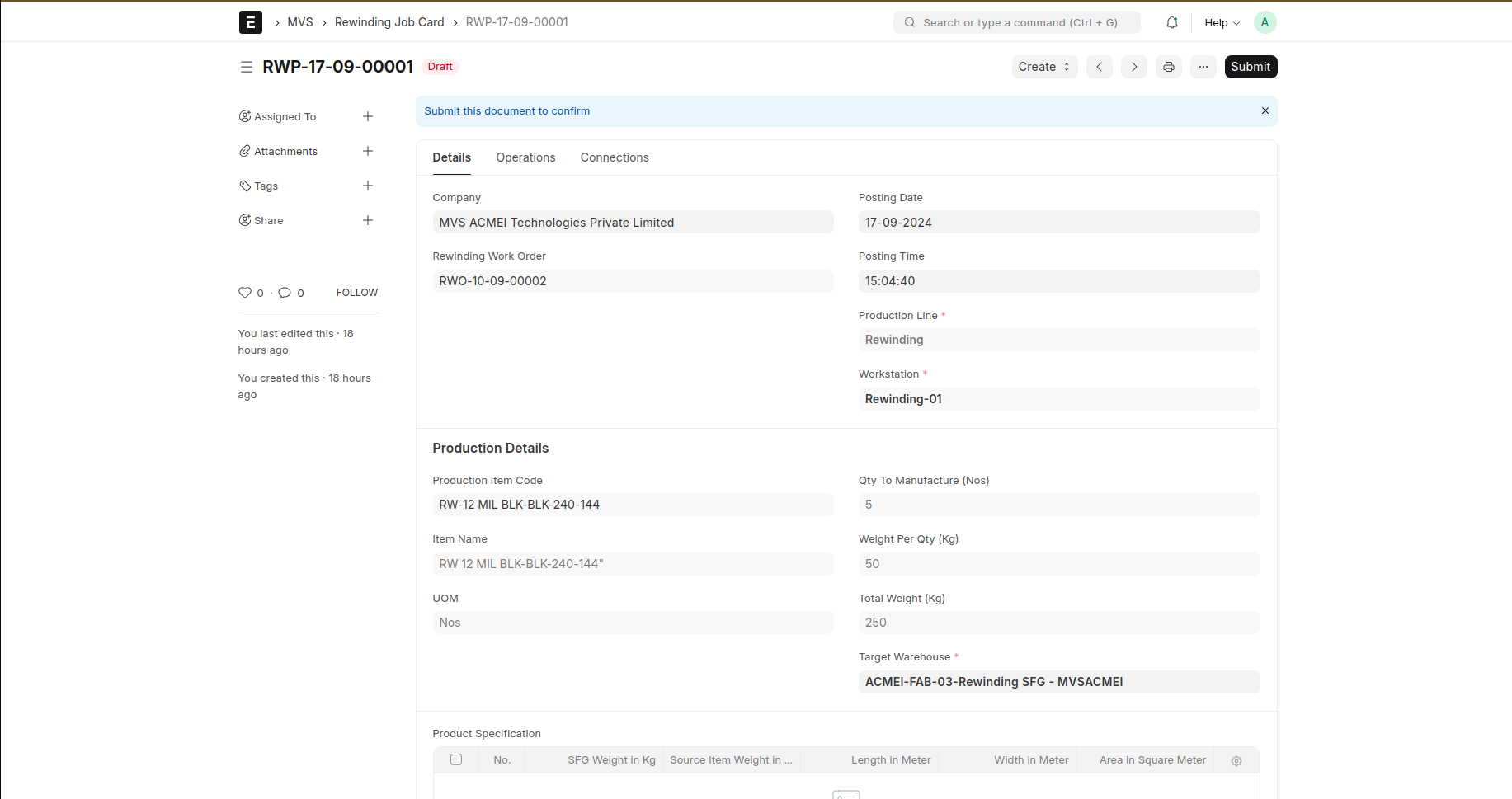Open Rewinding Job Card breadcrumb link

point(389,22)
